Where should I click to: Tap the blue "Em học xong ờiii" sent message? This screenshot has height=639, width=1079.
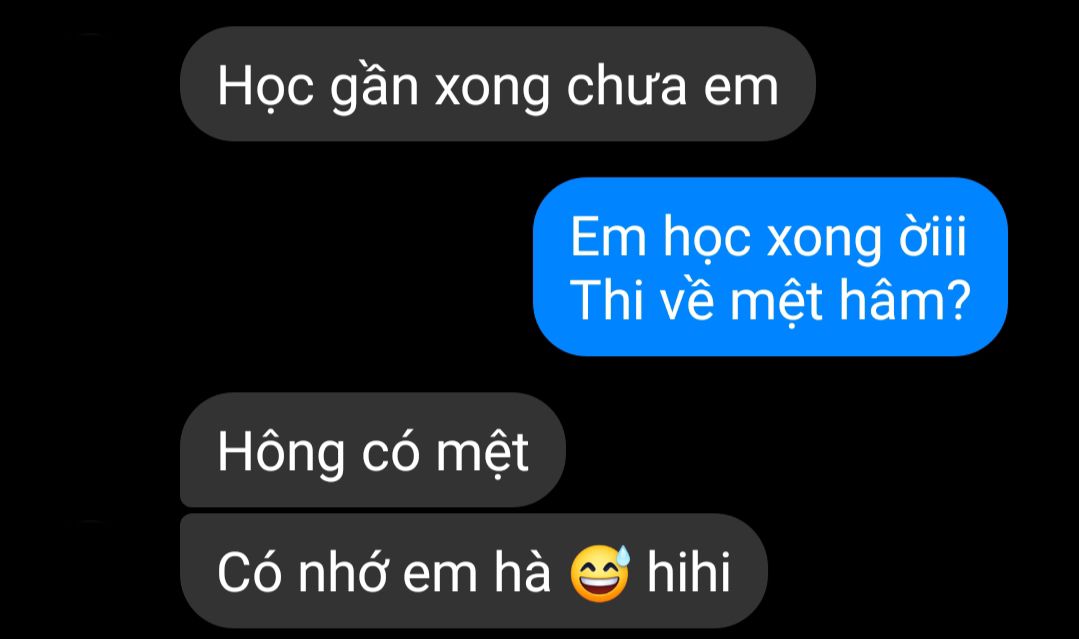770,267
